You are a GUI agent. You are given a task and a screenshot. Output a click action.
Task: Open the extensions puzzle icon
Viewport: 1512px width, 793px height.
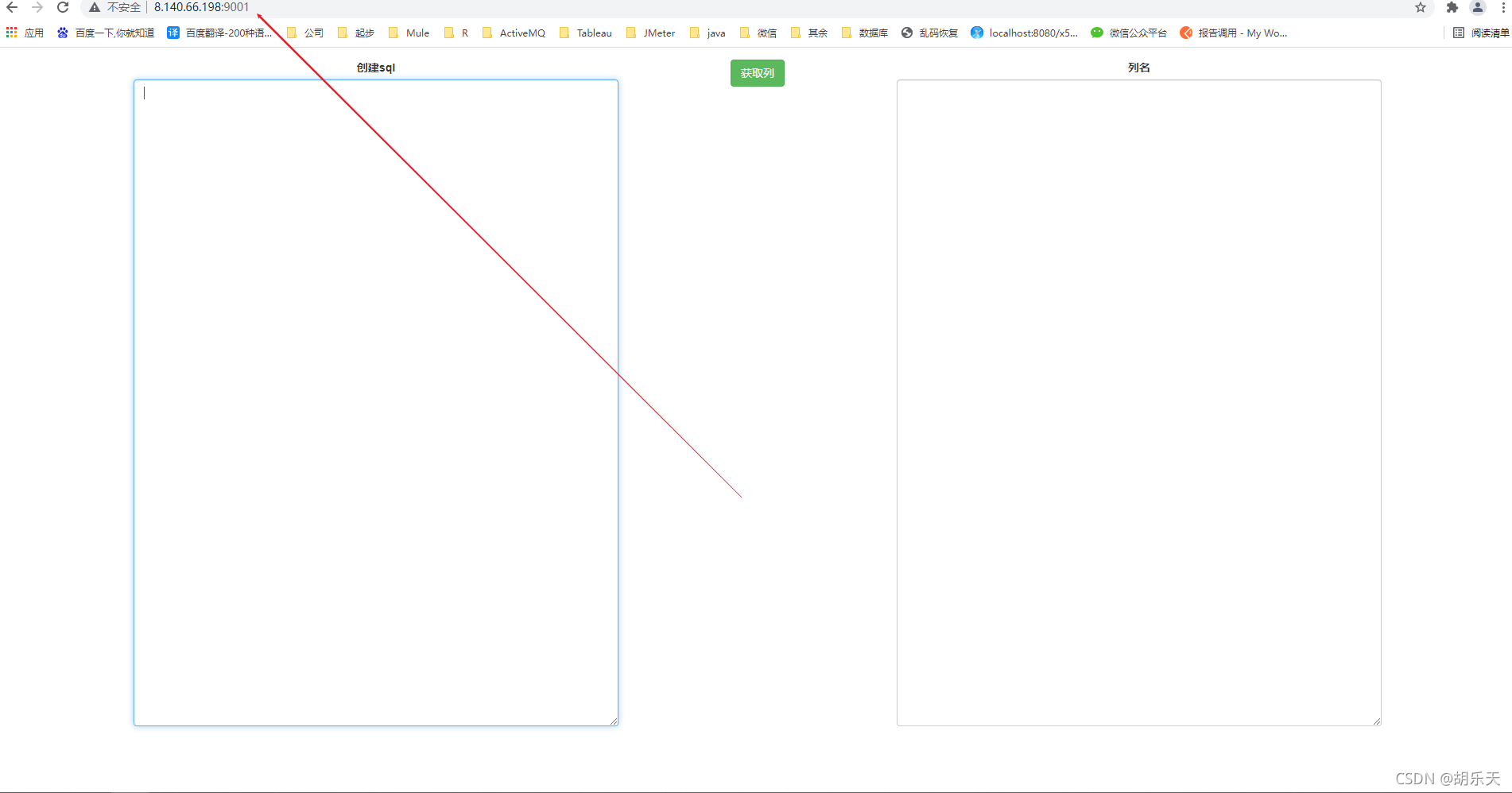(x=1452, y=7)
